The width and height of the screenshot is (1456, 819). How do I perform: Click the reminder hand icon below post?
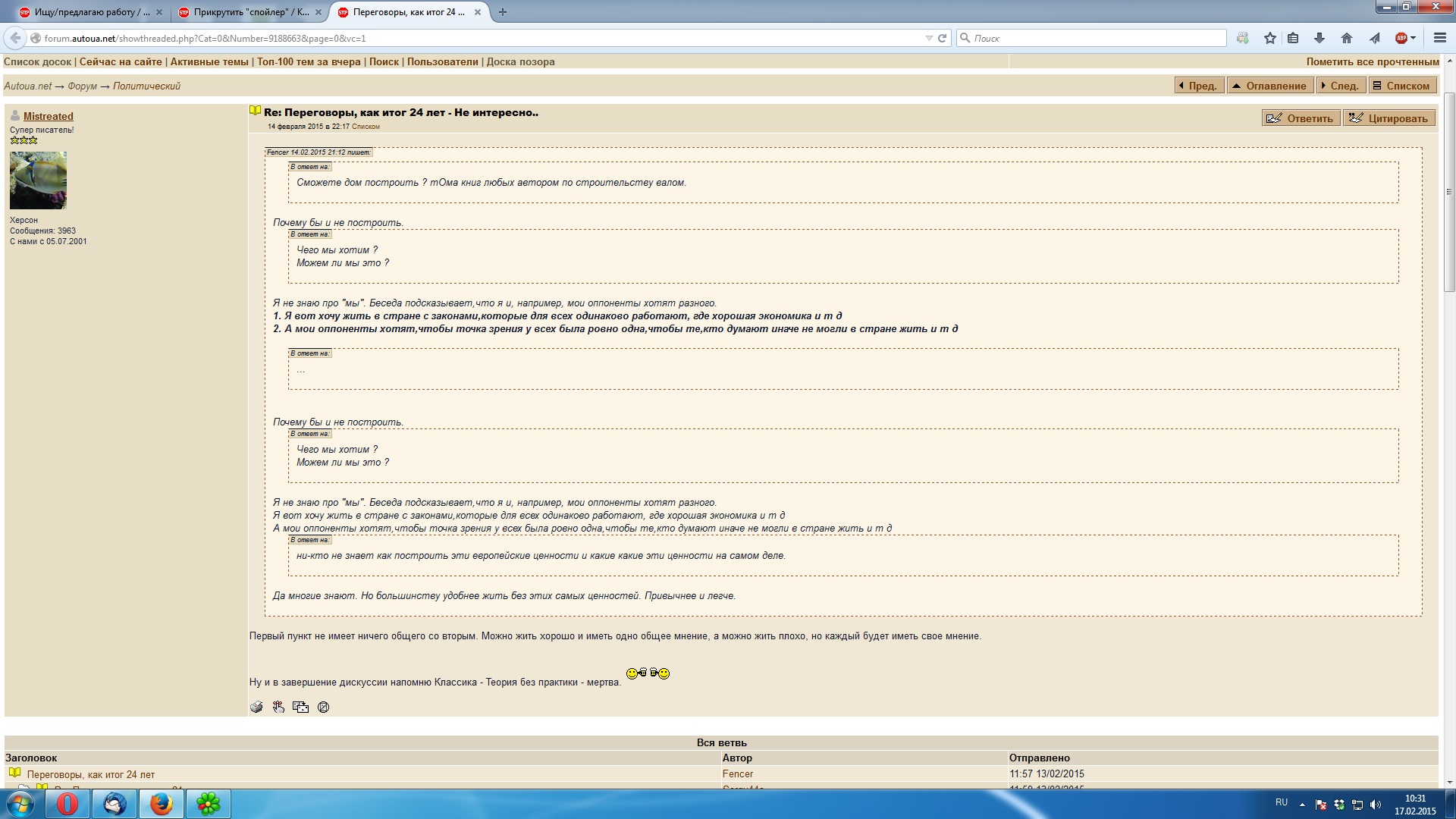278,707
